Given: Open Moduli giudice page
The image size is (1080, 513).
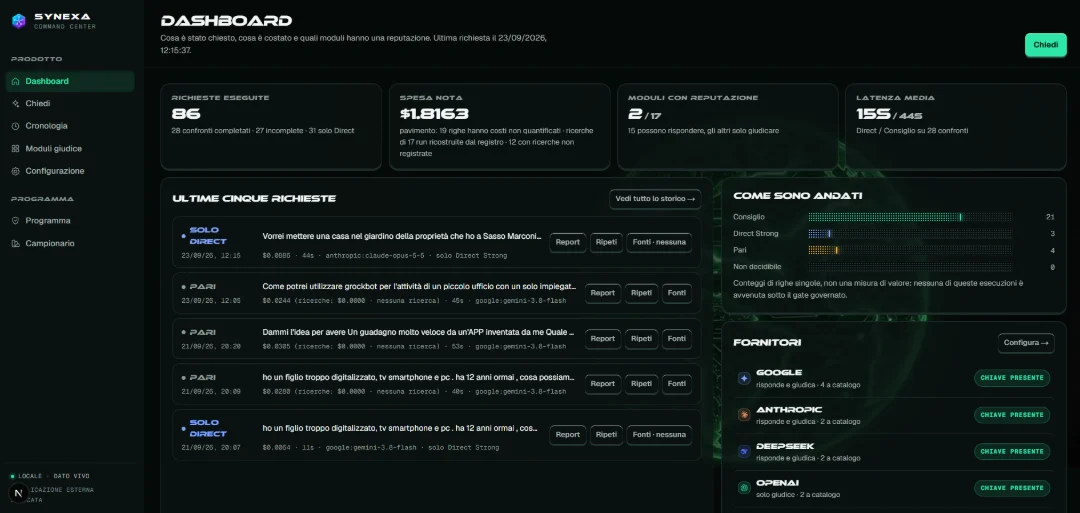Looking at the screenshot, I should [70, 149].
